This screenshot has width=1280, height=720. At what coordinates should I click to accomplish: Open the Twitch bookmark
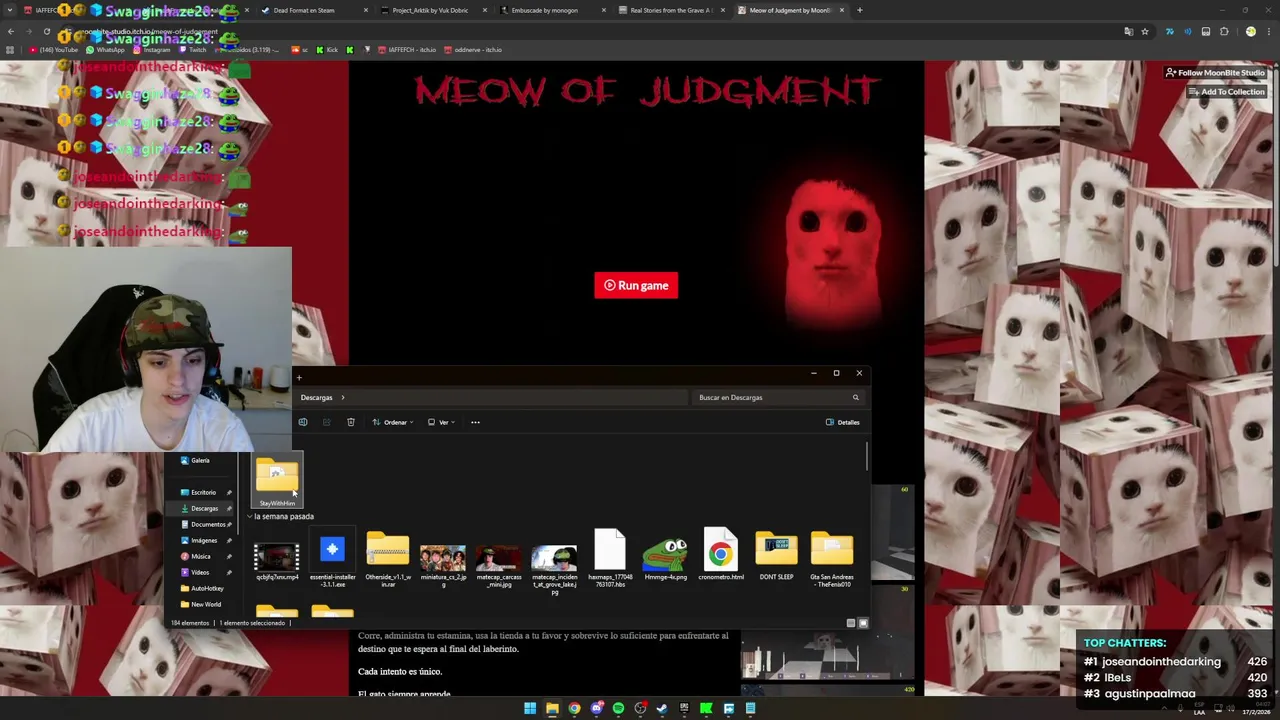(x=192, y=50)
